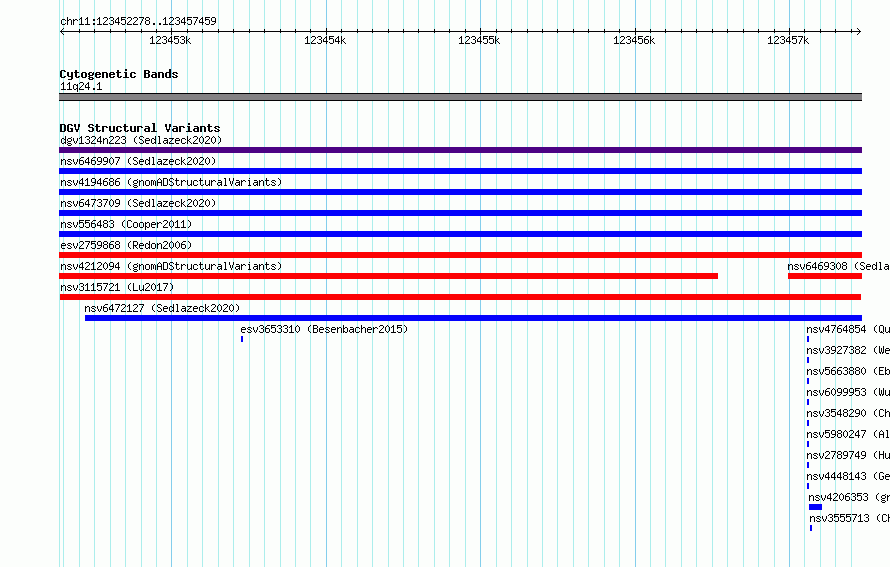
Task: Open the nsv5663880 variant label
Action: click(x=848, y=371)
